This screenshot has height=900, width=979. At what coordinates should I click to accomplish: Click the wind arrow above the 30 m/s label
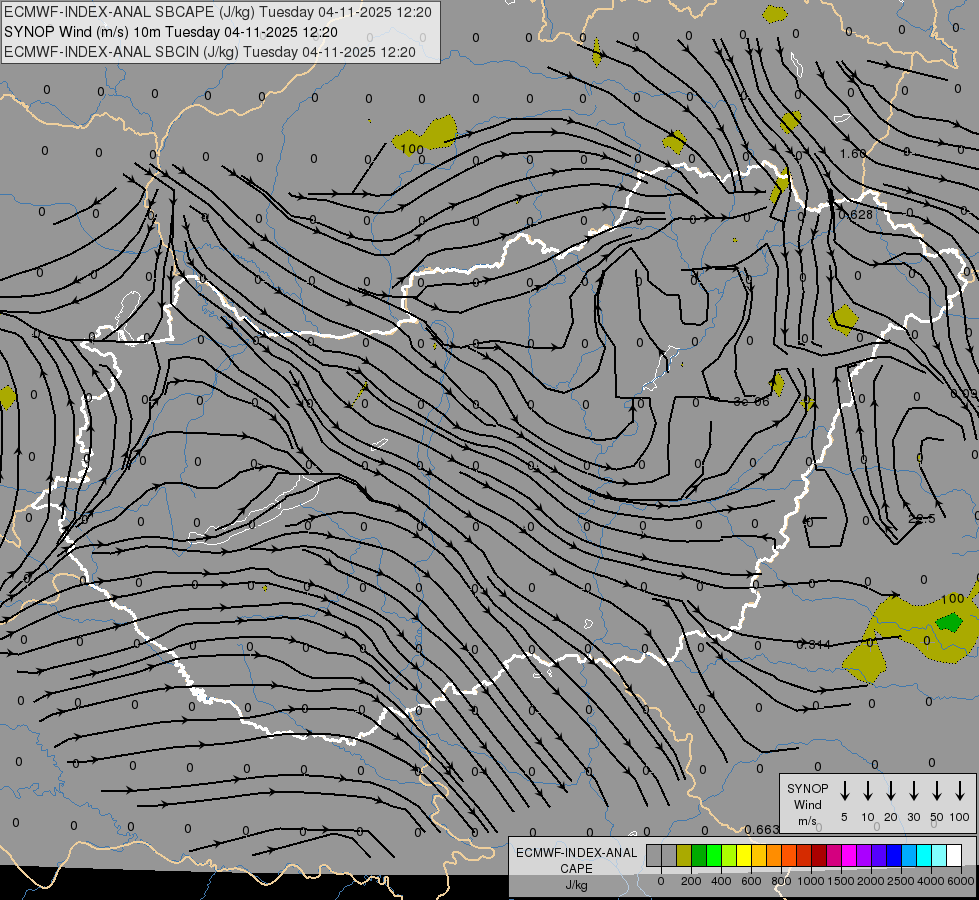click(914, 791)
